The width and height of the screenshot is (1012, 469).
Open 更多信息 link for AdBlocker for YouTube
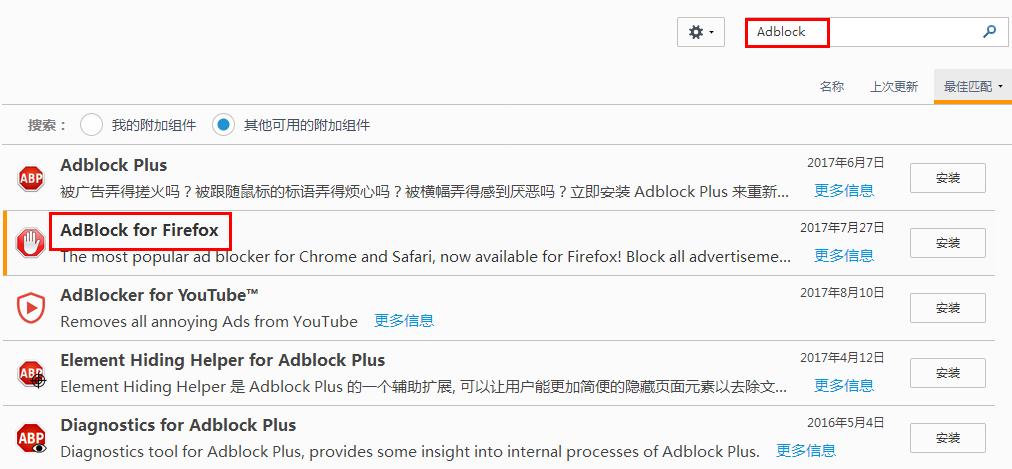tap(404, 320)
